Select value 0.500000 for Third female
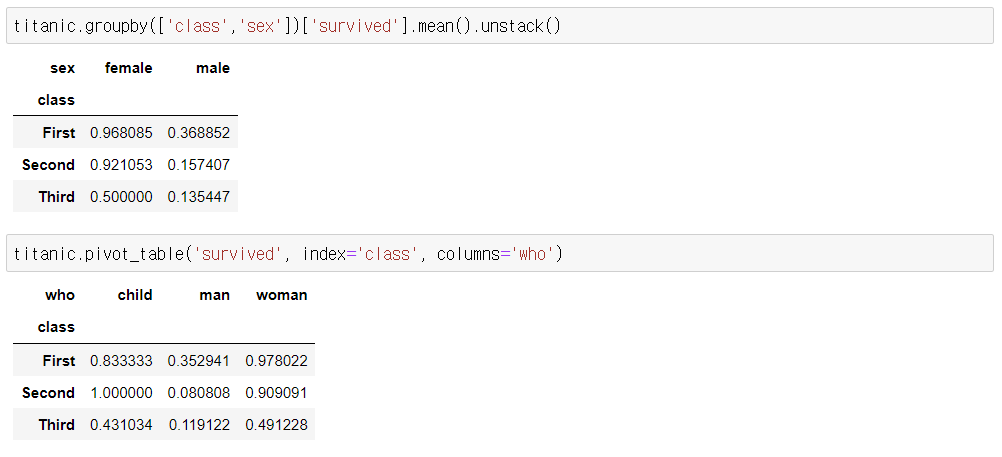 [121, 197]
